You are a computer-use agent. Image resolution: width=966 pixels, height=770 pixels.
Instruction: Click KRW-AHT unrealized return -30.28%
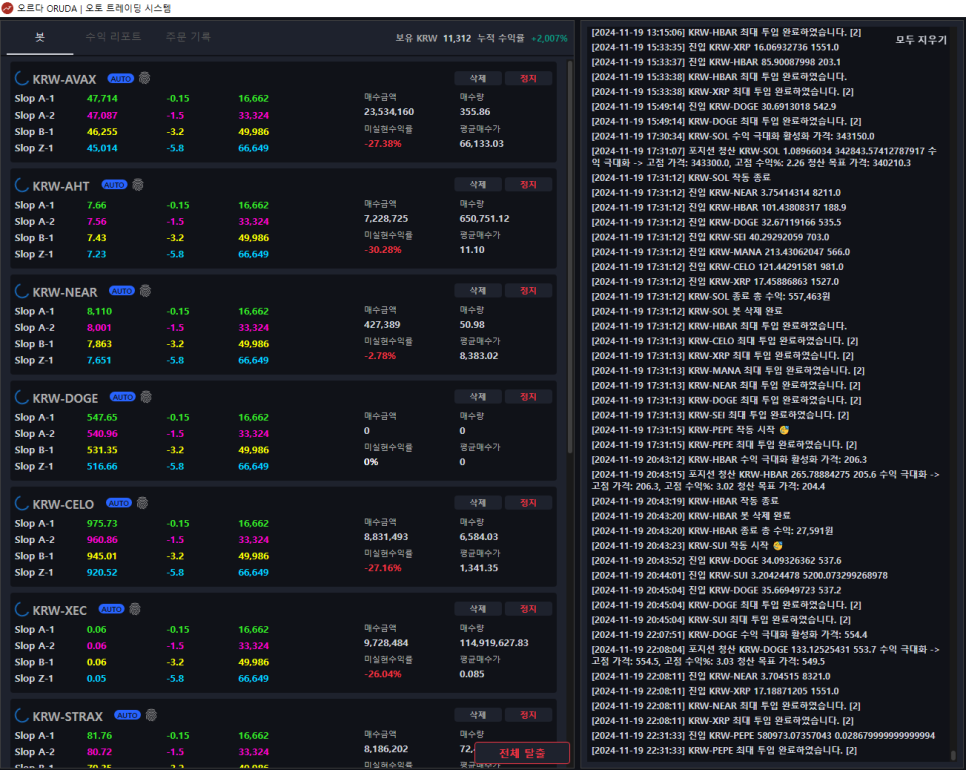coord(383,249)
